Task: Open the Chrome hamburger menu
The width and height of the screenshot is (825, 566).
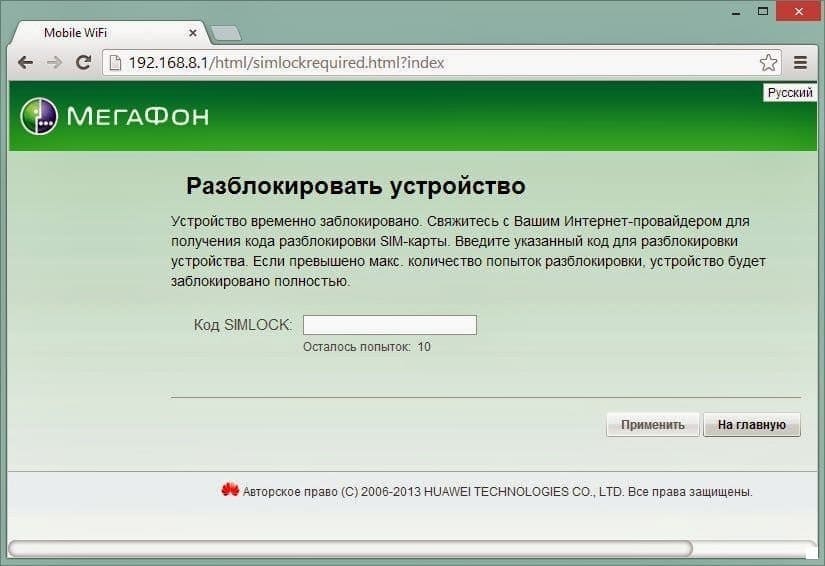Action: click(x=800, y=63)
